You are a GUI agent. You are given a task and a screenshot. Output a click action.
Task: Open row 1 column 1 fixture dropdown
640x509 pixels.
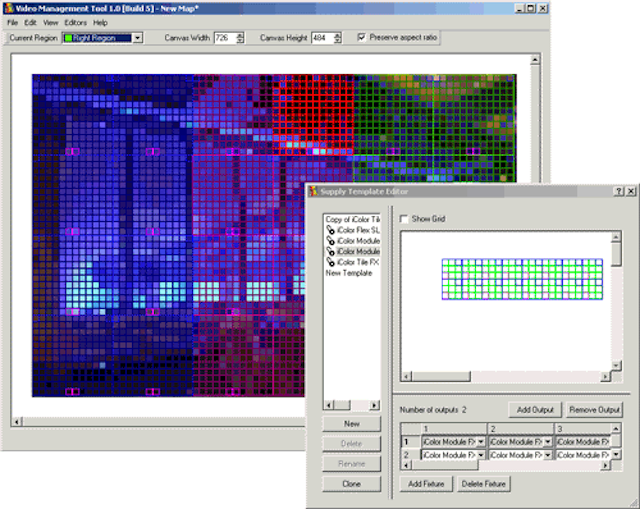pos(481,442)
